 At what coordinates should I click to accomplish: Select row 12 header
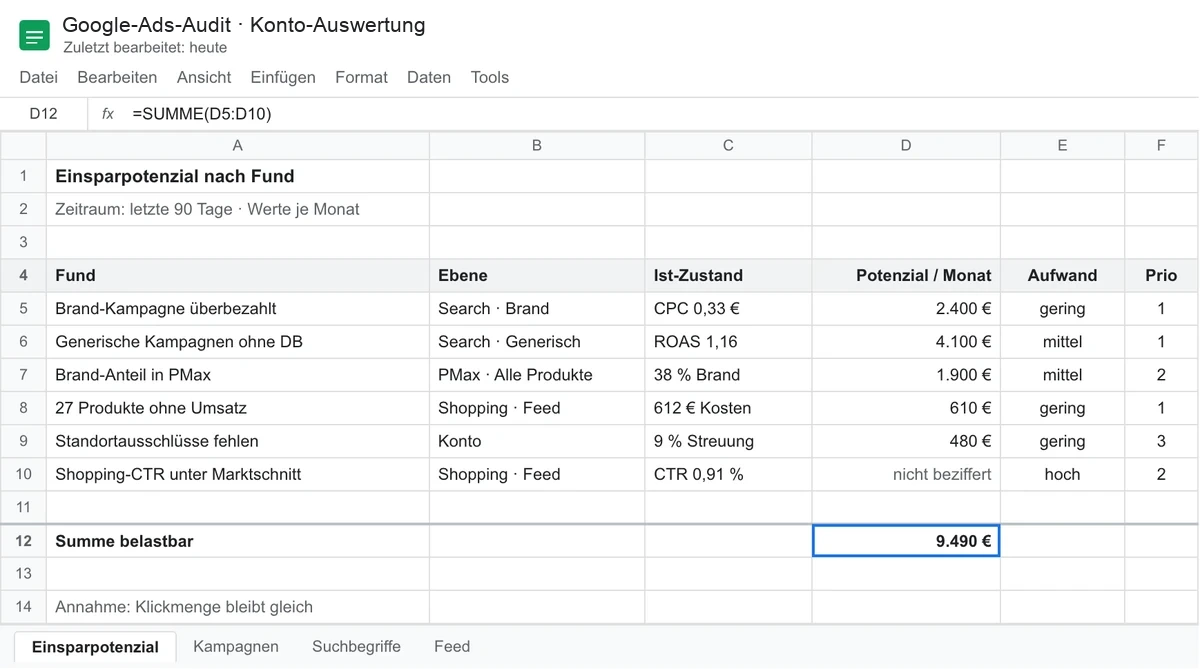[x=24, y=541]
